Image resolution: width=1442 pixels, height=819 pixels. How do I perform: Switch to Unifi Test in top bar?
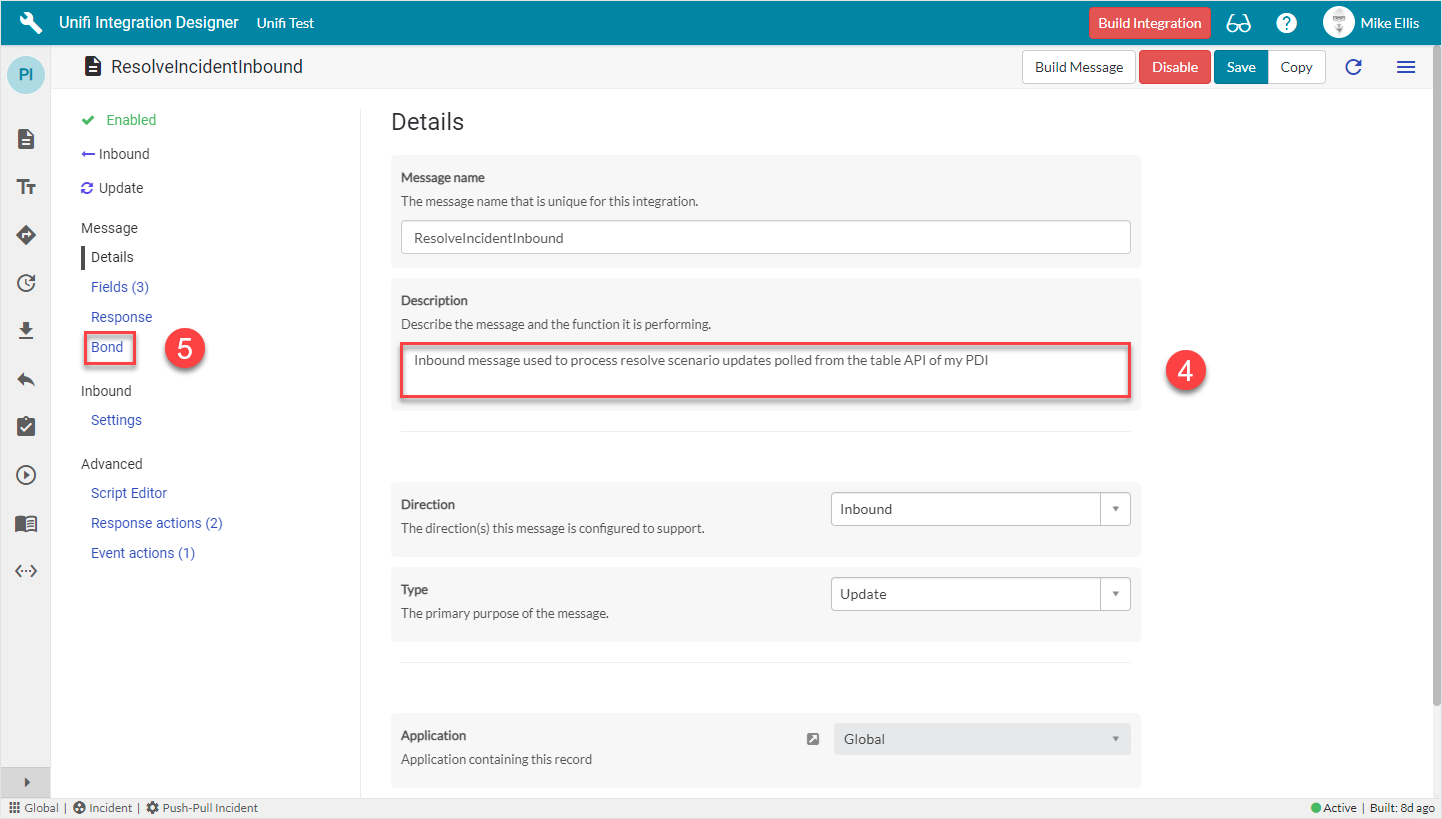tap(285, 21)
